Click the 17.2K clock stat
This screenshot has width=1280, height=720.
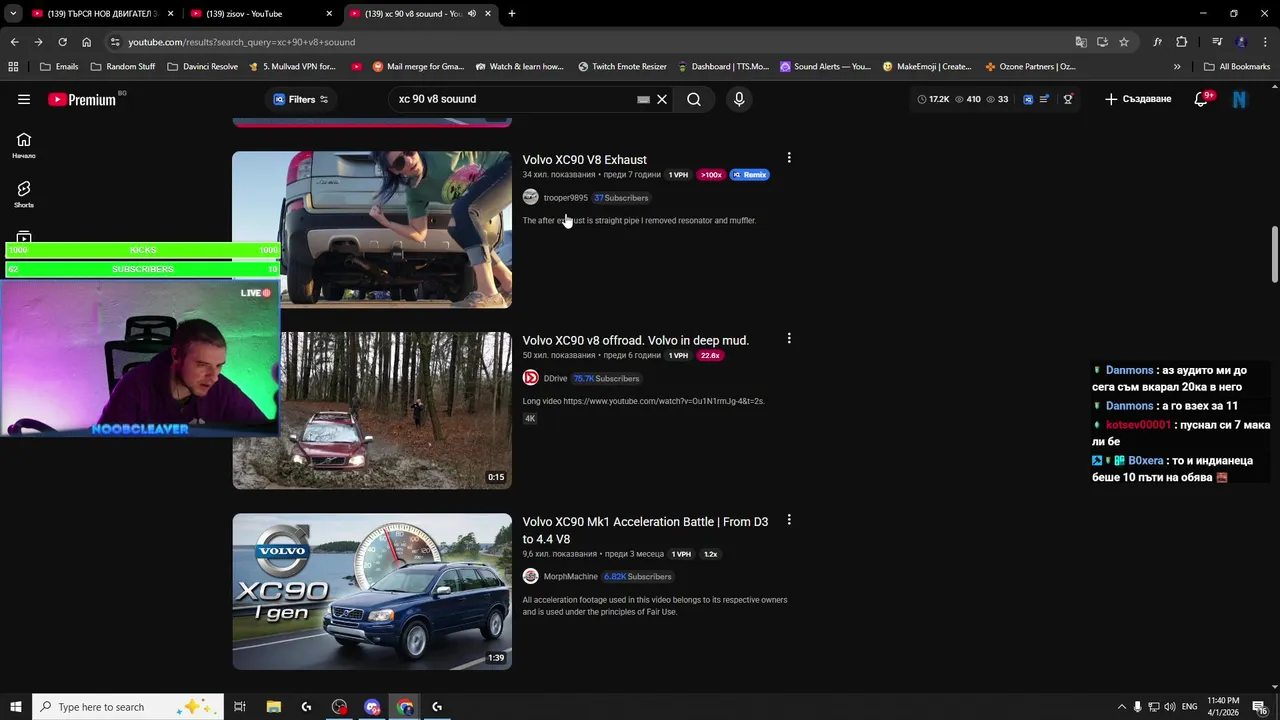933,99
